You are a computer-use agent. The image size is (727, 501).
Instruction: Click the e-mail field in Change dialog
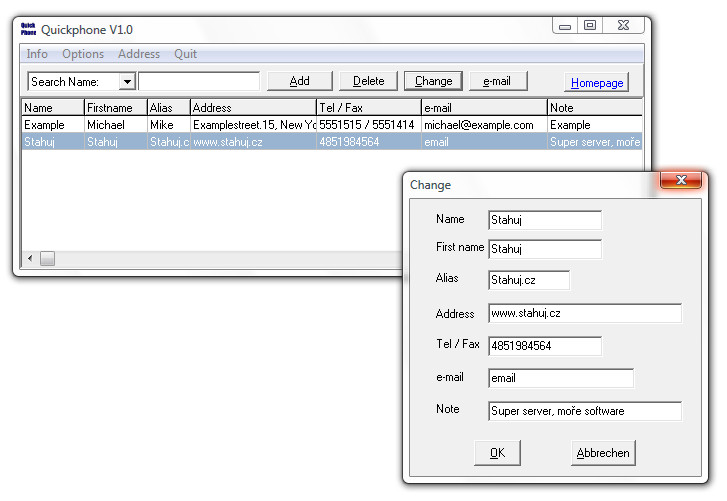coord(561,378)
